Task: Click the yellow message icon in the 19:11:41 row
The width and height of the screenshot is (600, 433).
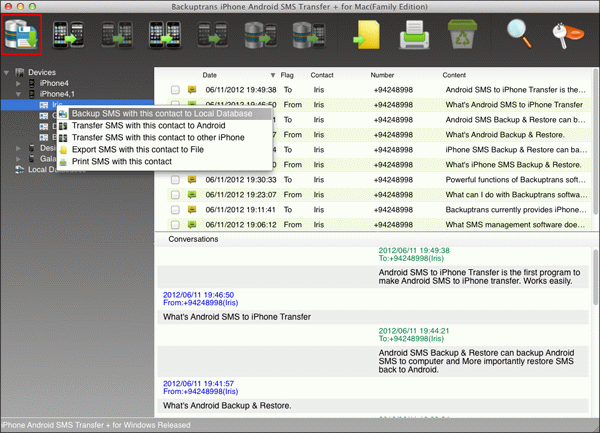Action: [x=192, y=210]
